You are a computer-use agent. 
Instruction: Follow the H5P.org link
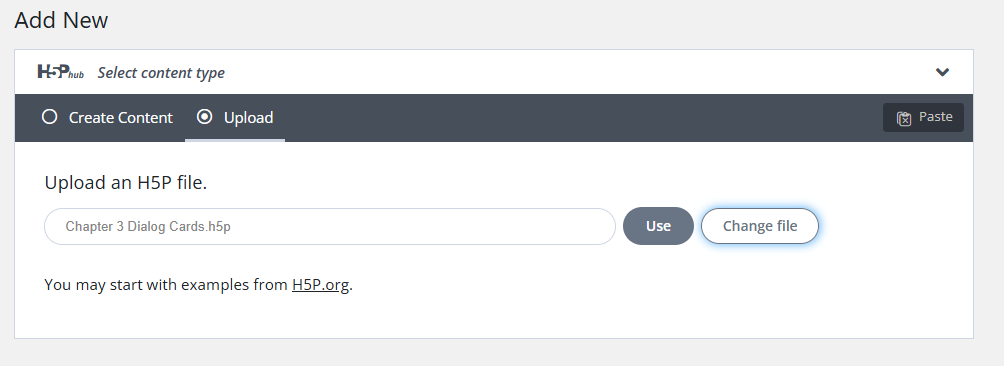click(320, 285)
